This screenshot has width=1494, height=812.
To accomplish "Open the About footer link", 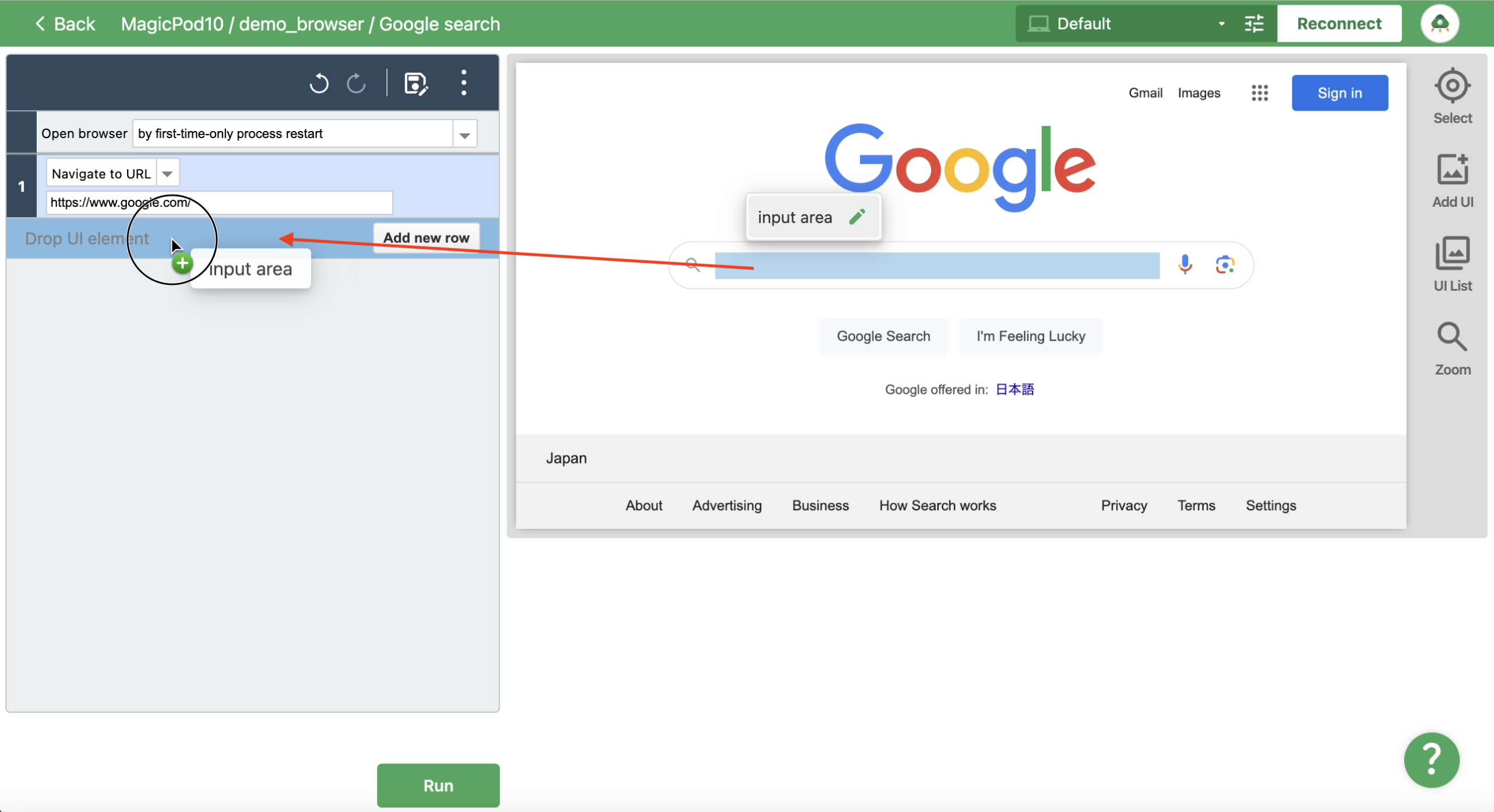I will (x=644, y=506).
